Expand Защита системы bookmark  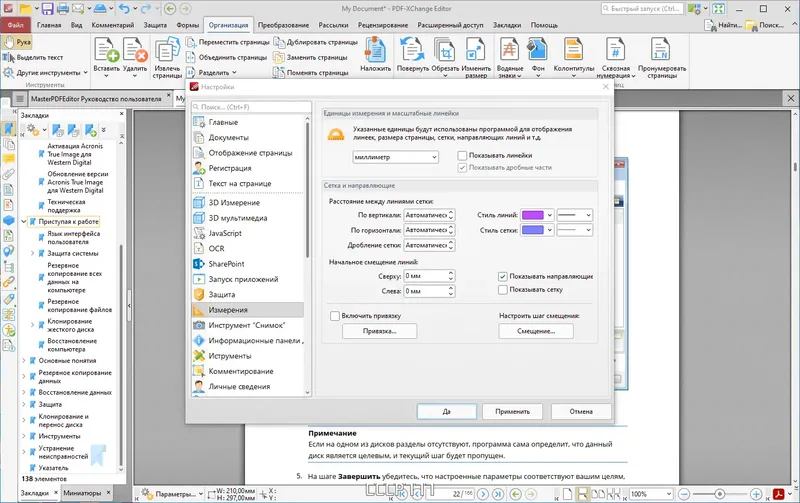click(32, 253)
